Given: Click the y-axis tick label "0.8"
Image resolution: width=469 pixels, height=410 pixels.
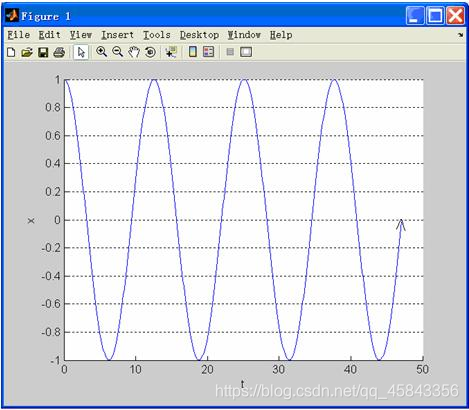Looking at the screenshot, I should point(53,107).
